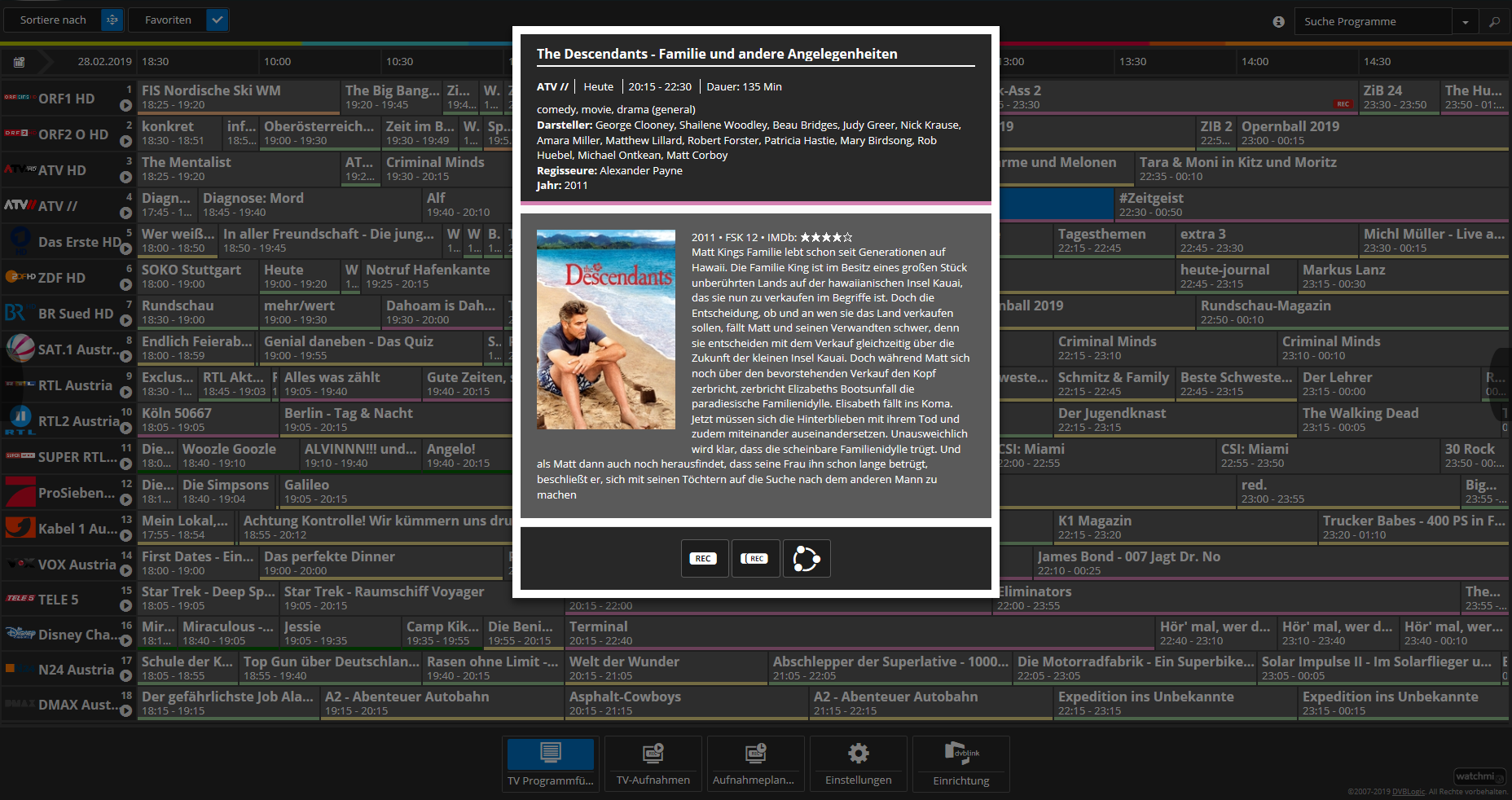Play the SUPER RTL channel
The height and width of the screenshot is (800, 1512).
point(125,464)
